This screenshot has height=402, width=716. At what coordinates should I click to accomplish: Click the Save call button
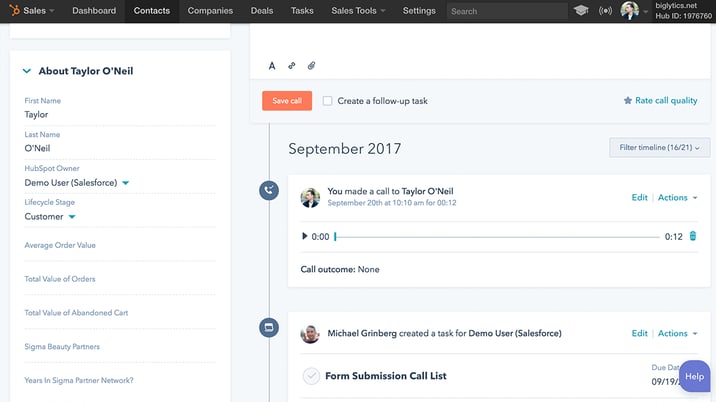click(287, 101)
